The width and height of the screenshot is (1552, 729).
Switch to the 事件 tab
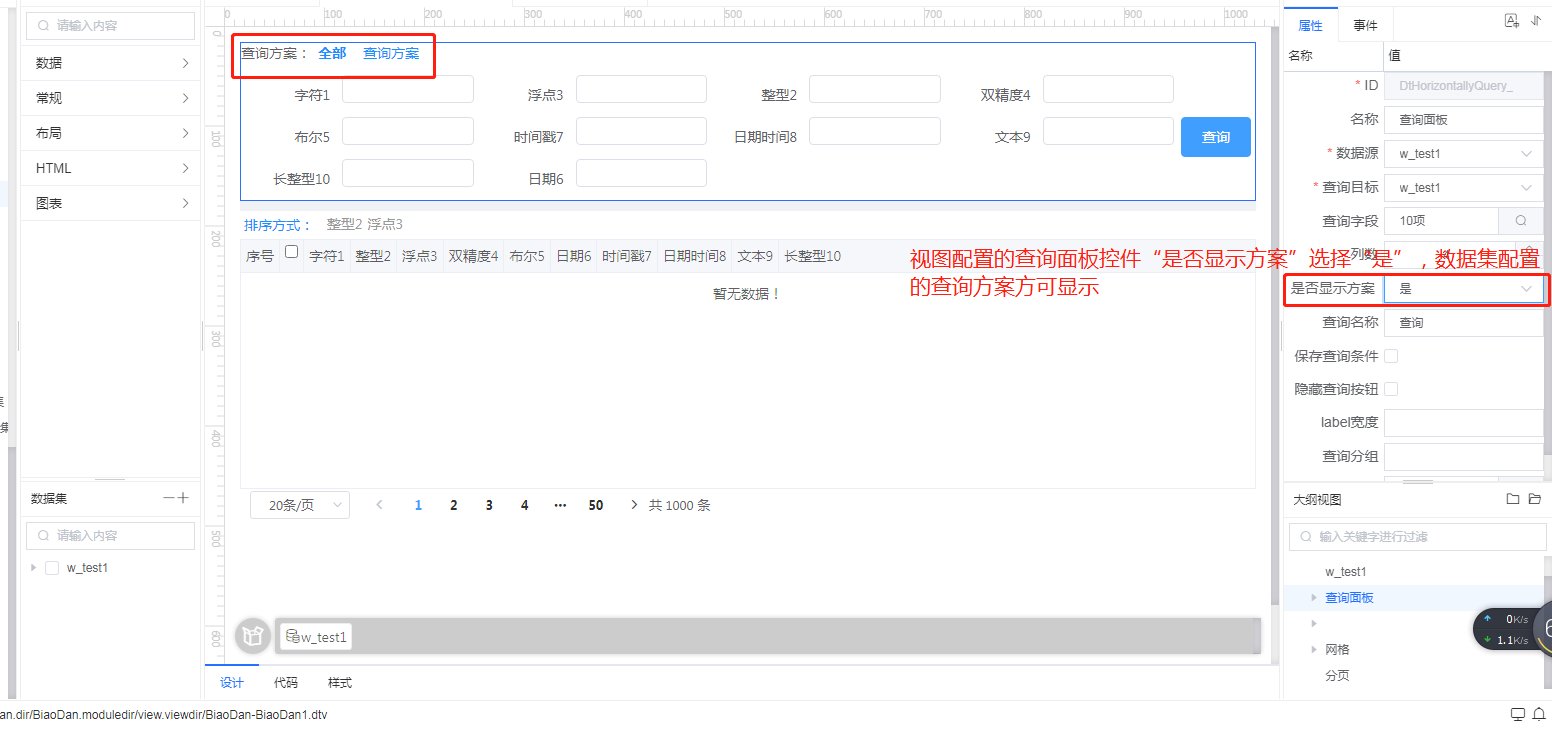[1365, 26]
